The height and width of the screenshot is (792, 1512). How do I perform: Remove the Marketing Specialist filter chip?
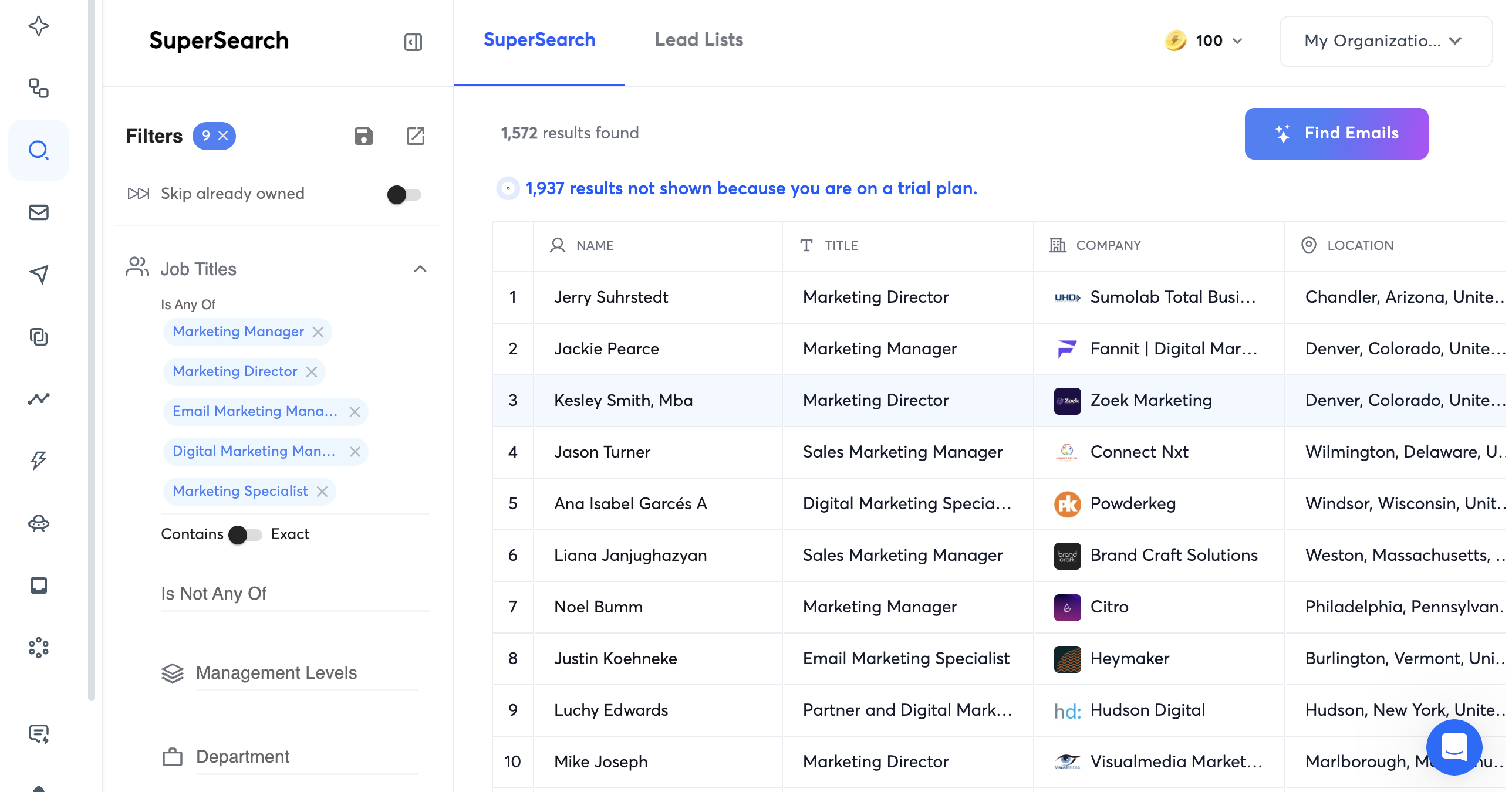(x=322, y=492)
